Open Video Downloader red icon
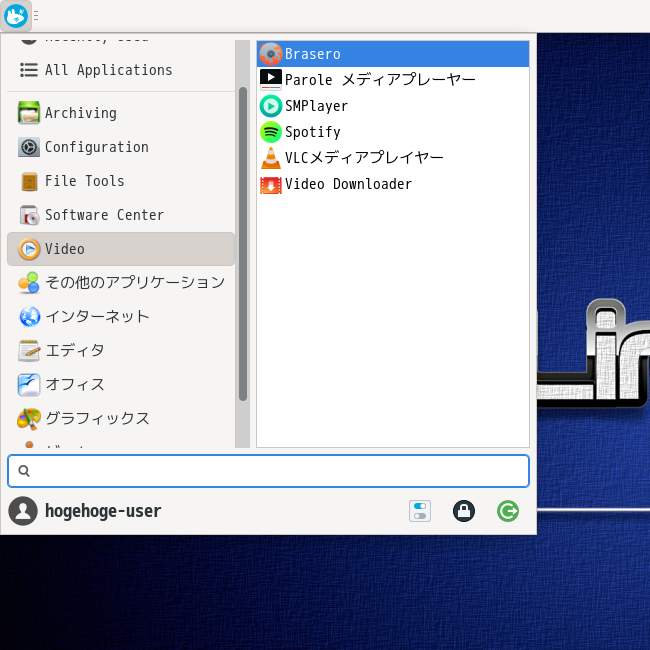This screenshot has height=650, width=650. pyautogui.click(x=271, y=184)
